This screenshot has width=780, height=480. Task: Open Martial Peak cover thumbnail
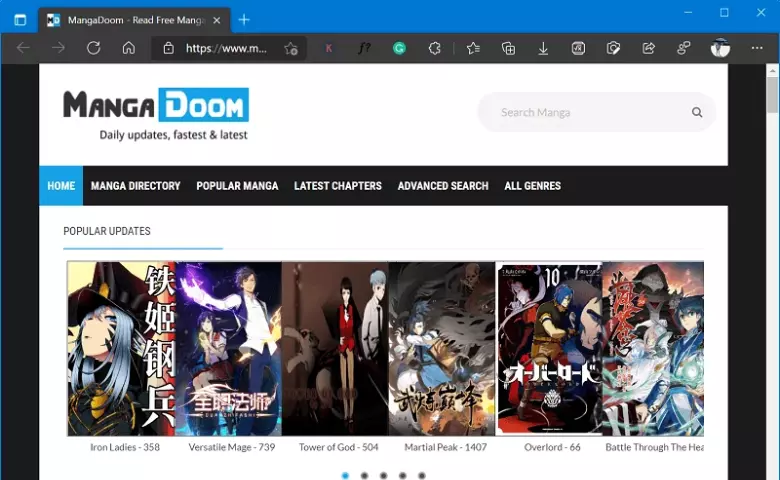(442, 349)
